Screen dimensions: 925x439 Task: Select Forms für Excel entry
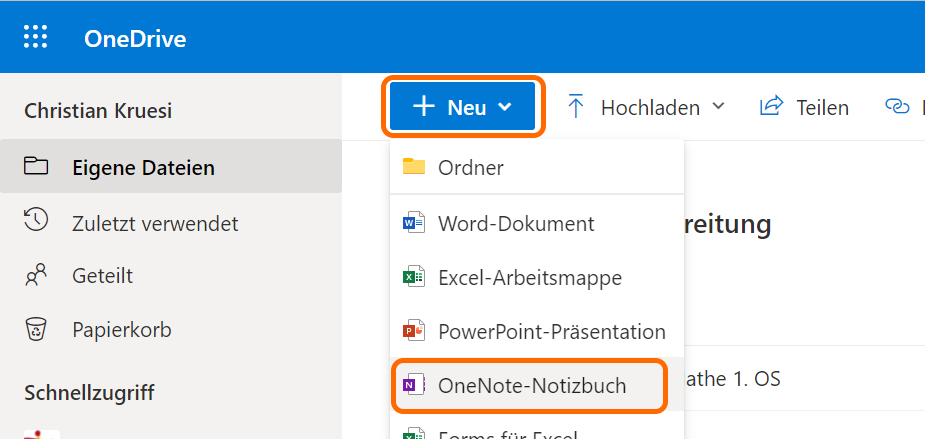click(508, 434)
